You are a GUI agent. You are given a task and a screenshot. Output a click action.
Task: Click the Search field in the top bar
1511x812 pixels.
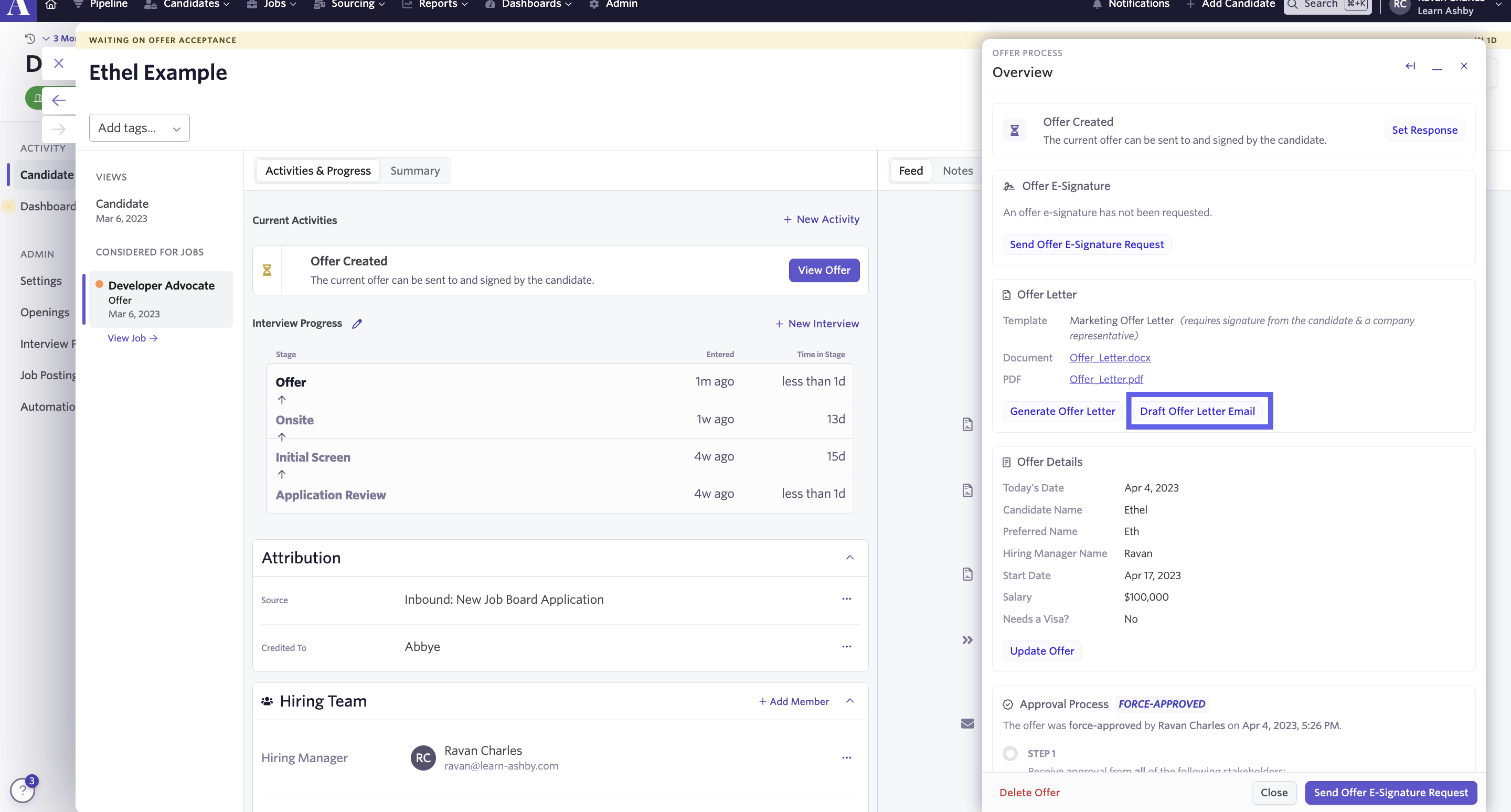[1328, 6]
